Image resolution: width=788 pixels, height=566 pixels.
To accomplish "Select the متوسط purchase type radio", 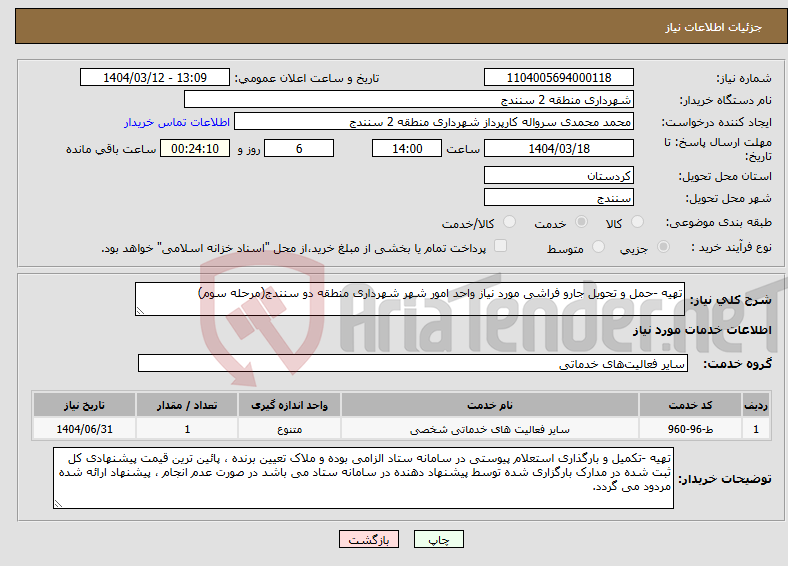I will (x=598, y=247).
